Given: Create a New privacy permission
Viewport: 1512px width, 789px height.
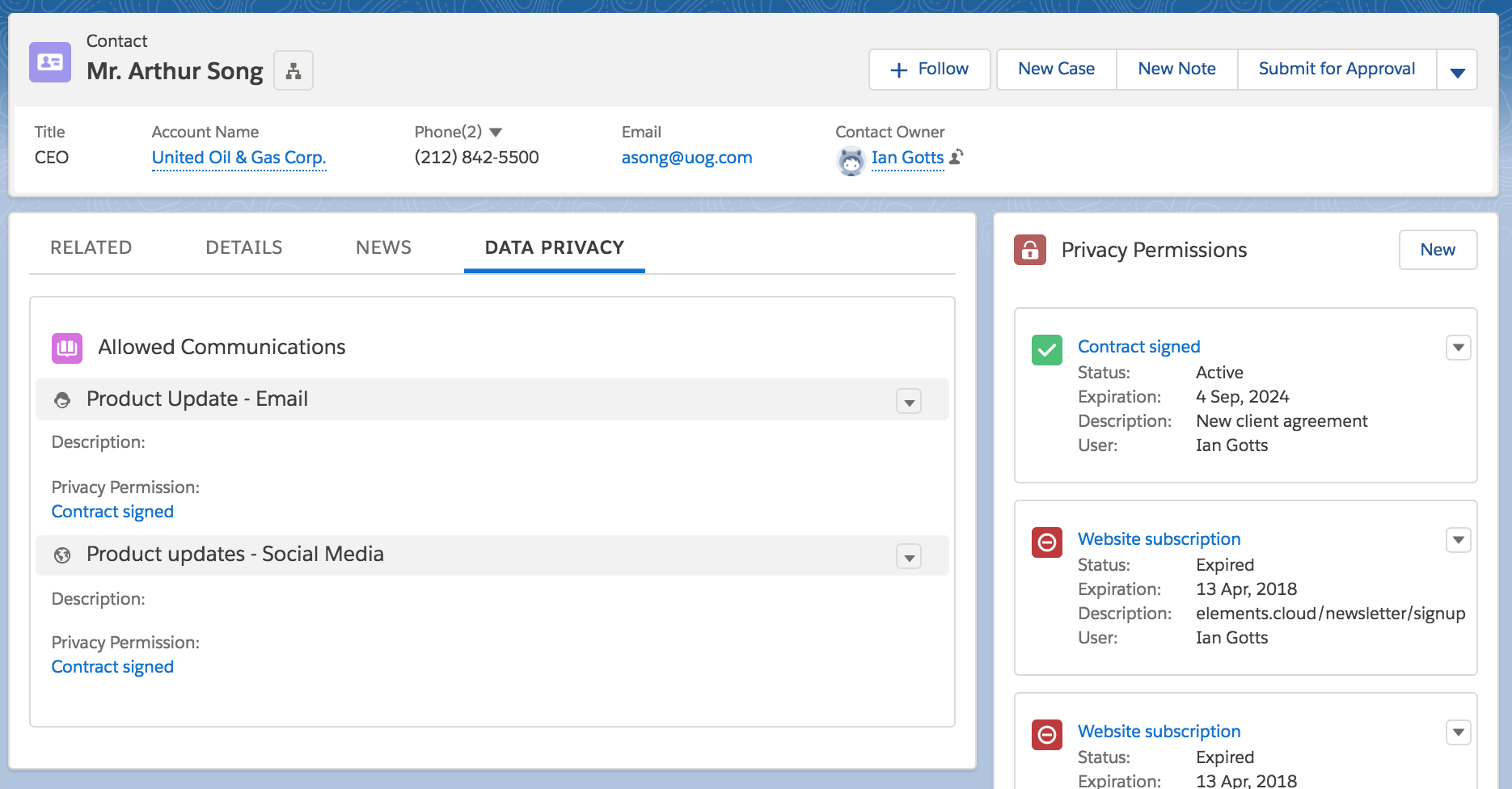Looking at the screenshot, I should coord(1438,250).
